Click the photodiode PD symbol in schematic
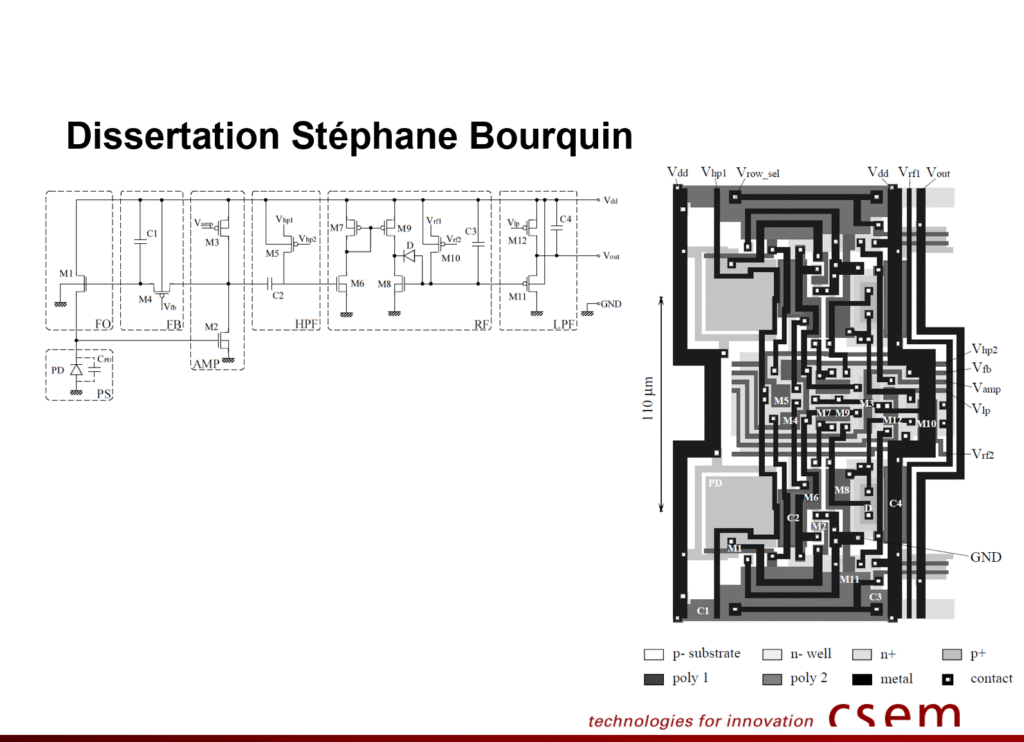 76,371
